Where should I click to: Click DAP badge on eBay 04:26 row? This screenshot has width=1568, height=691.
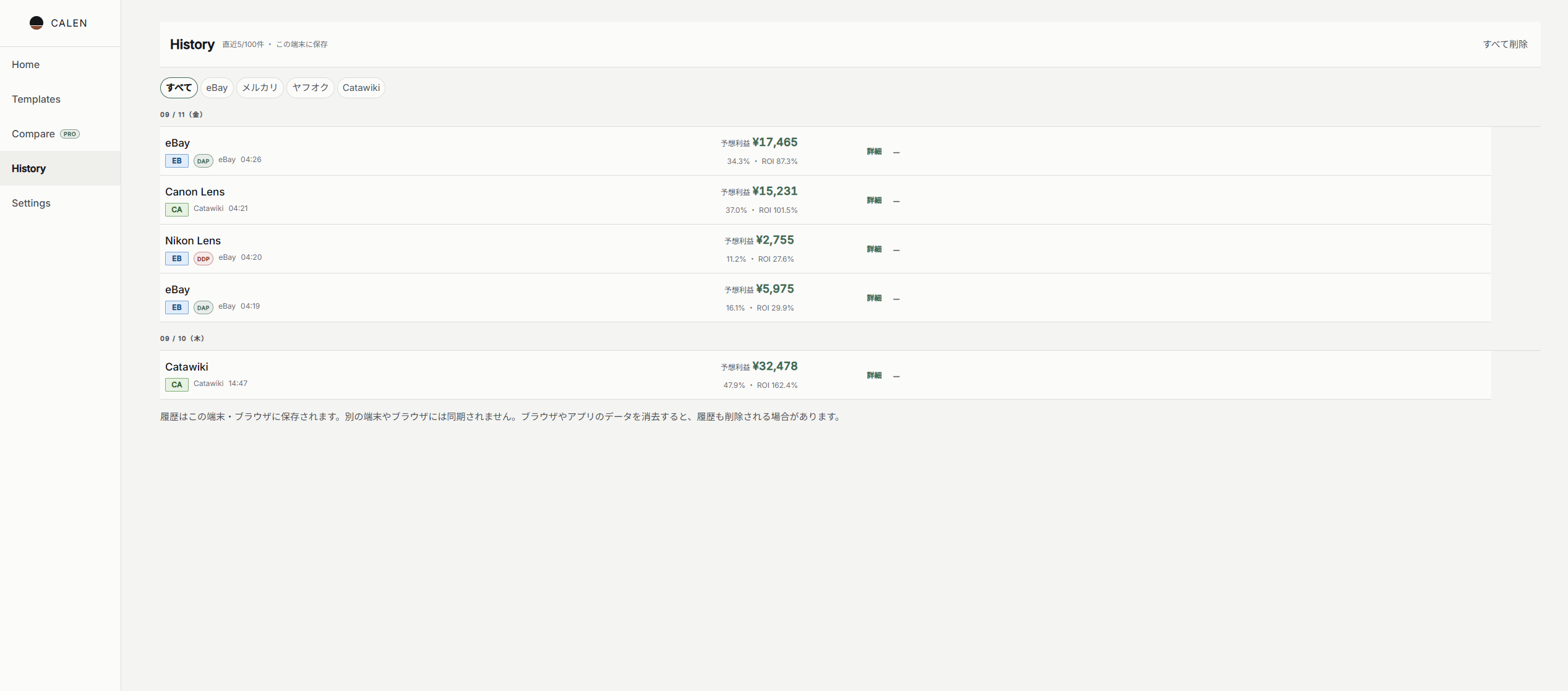(x=203, y=161)
